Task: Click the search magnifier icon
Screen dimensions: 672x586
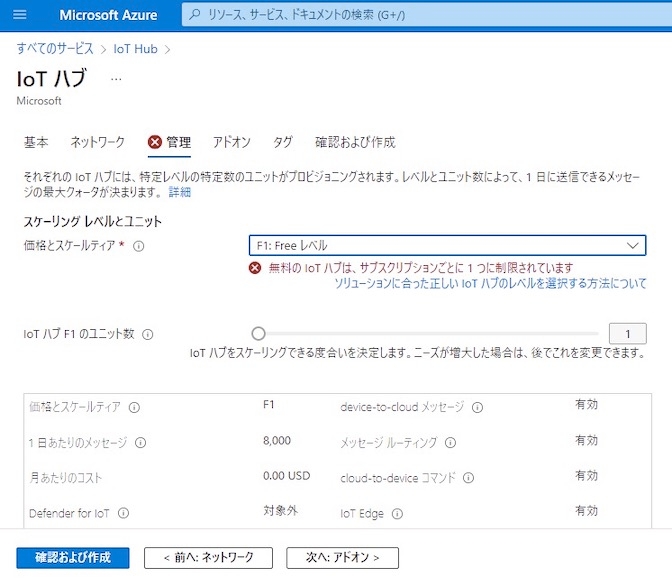Action: click(195, 15)
